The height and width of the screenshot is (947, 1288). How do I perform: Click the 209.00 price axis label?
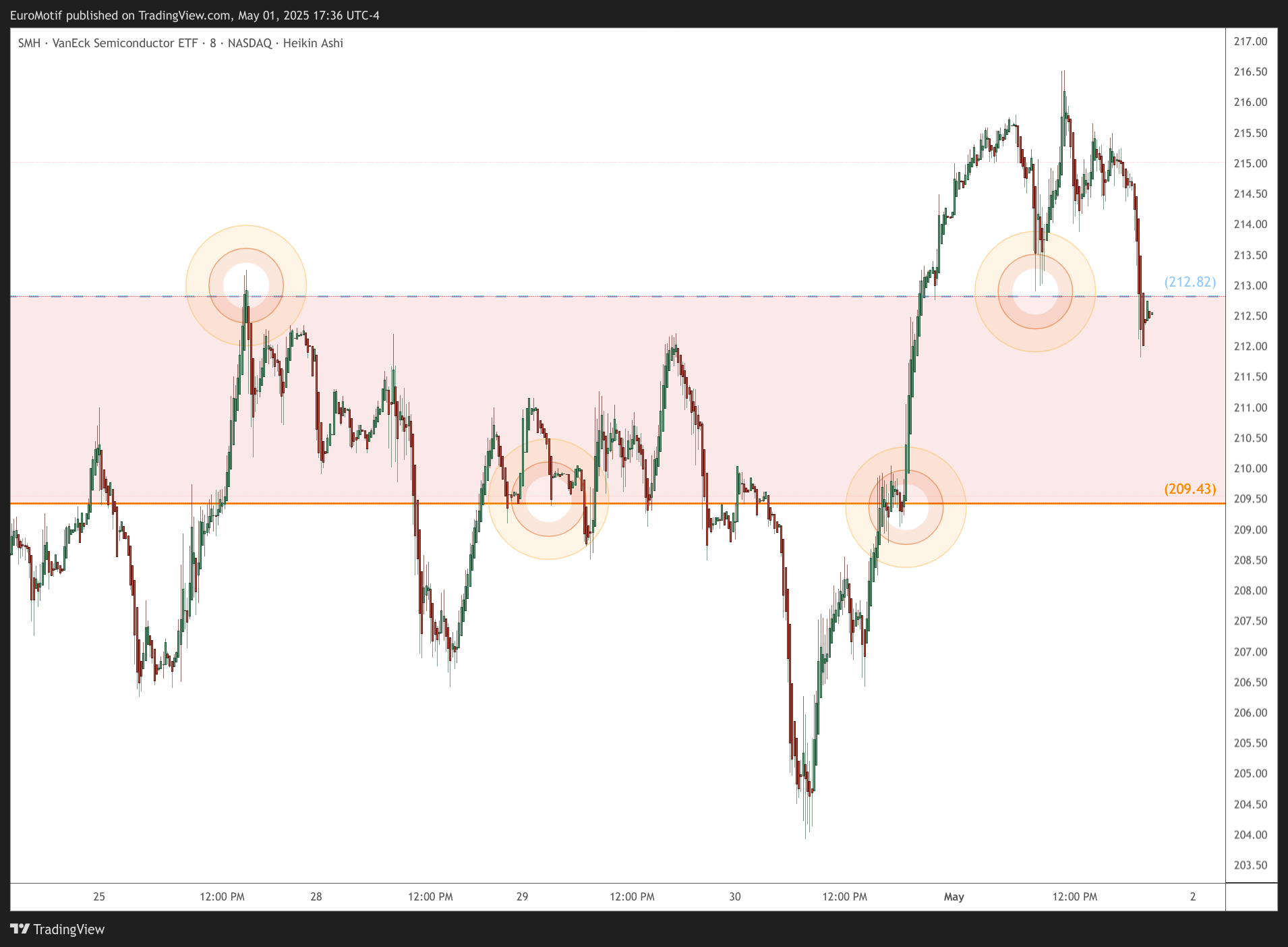pos(1250,529)
